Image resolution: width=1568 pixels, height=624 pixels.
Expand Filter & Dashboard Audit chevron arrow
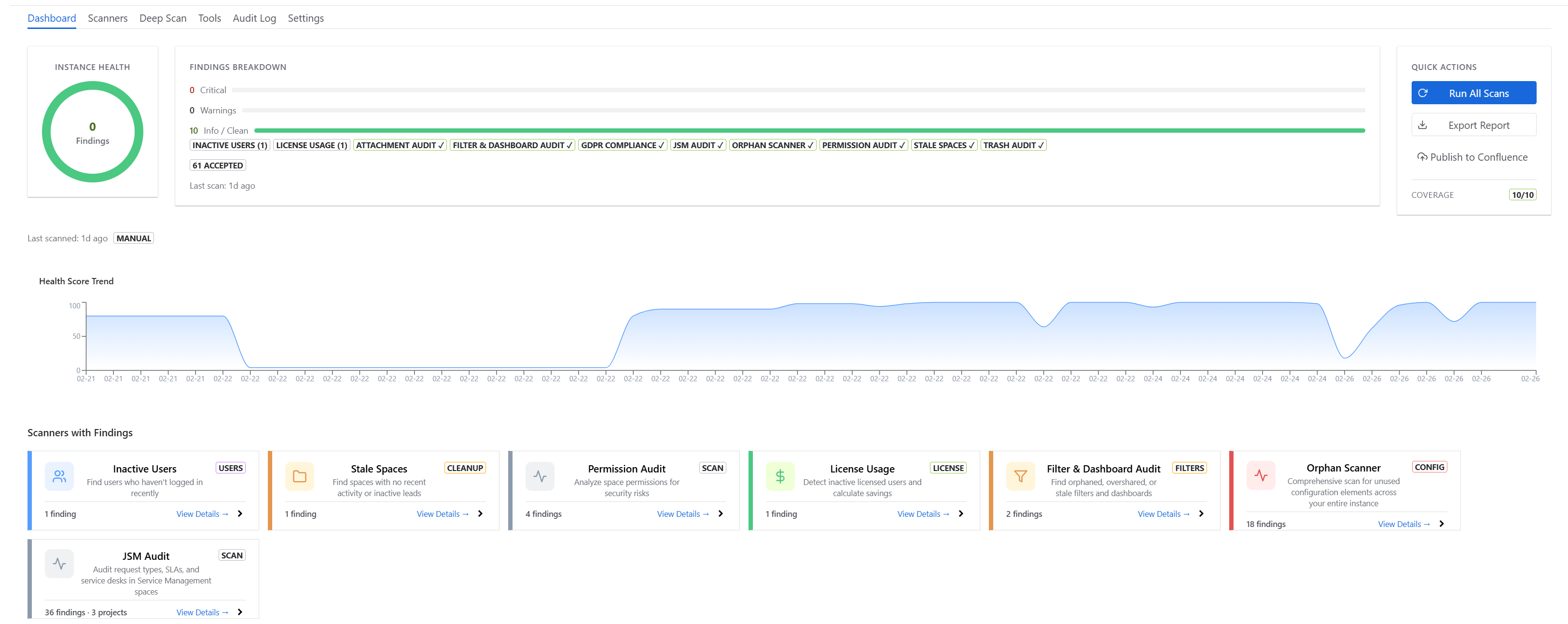click(x=1202, y=514)
